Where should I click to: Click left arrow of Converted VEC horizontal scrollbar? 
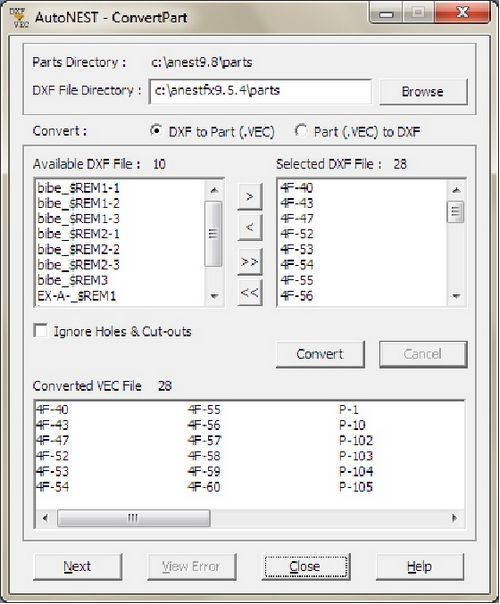[x=45, y=518]
